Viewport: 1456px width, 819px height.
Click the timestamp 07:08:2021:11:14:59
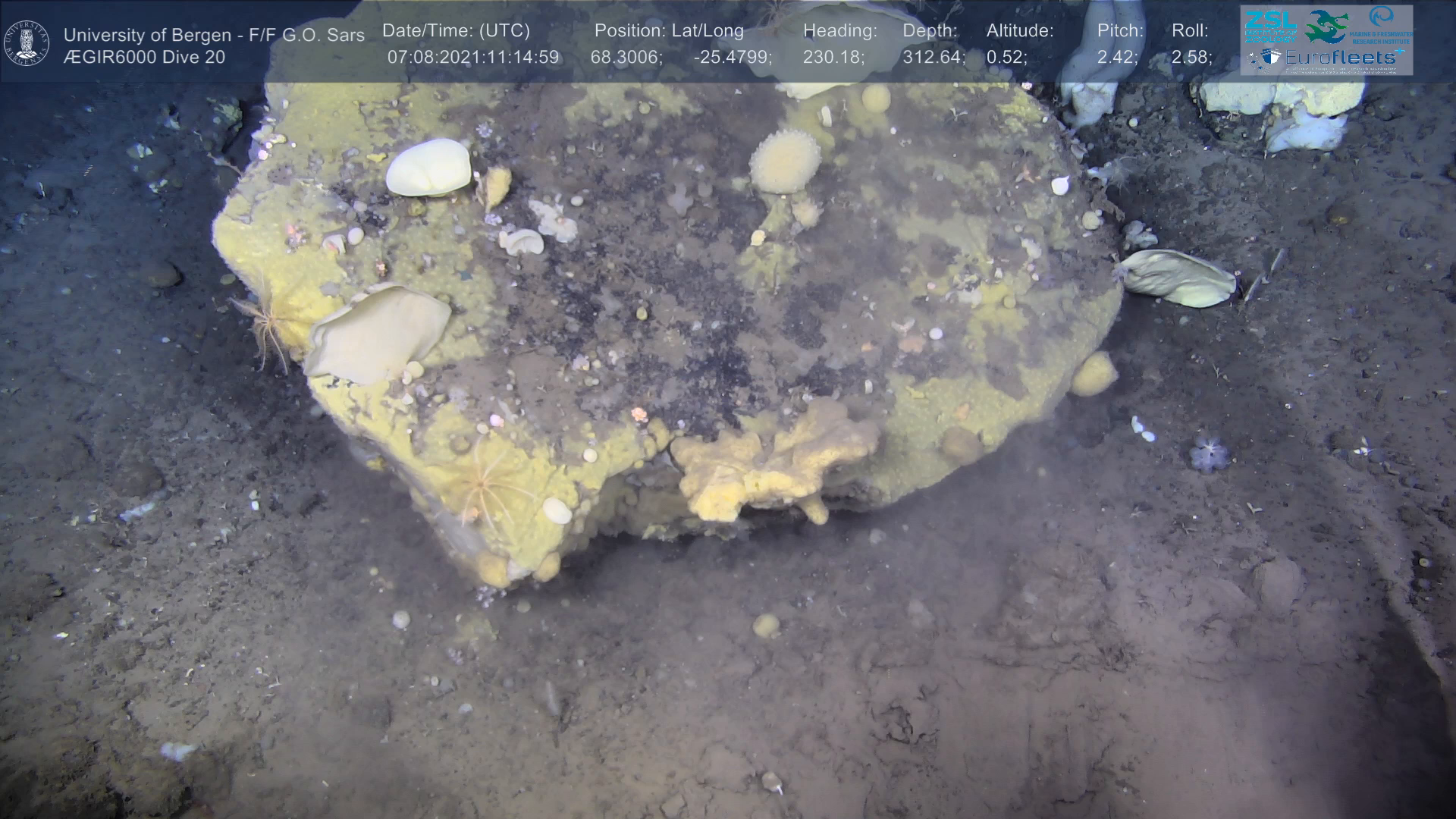coord(473,58)
